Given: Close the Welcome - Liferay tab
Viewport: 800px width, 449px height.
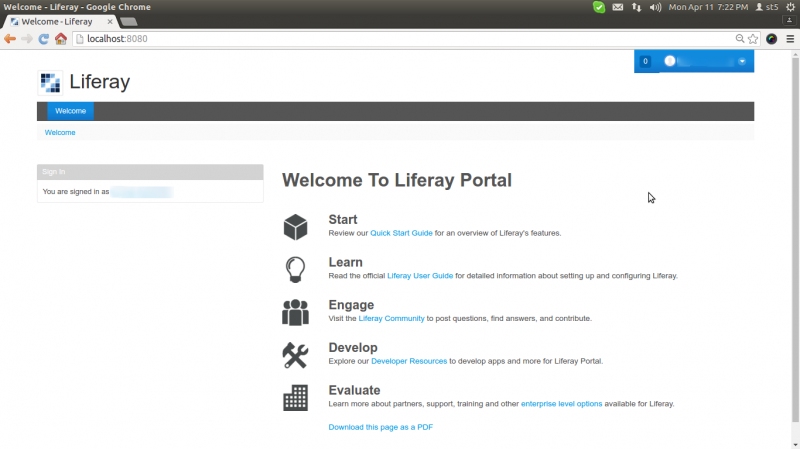Looking at the screenshot, I should click(110, 21).
